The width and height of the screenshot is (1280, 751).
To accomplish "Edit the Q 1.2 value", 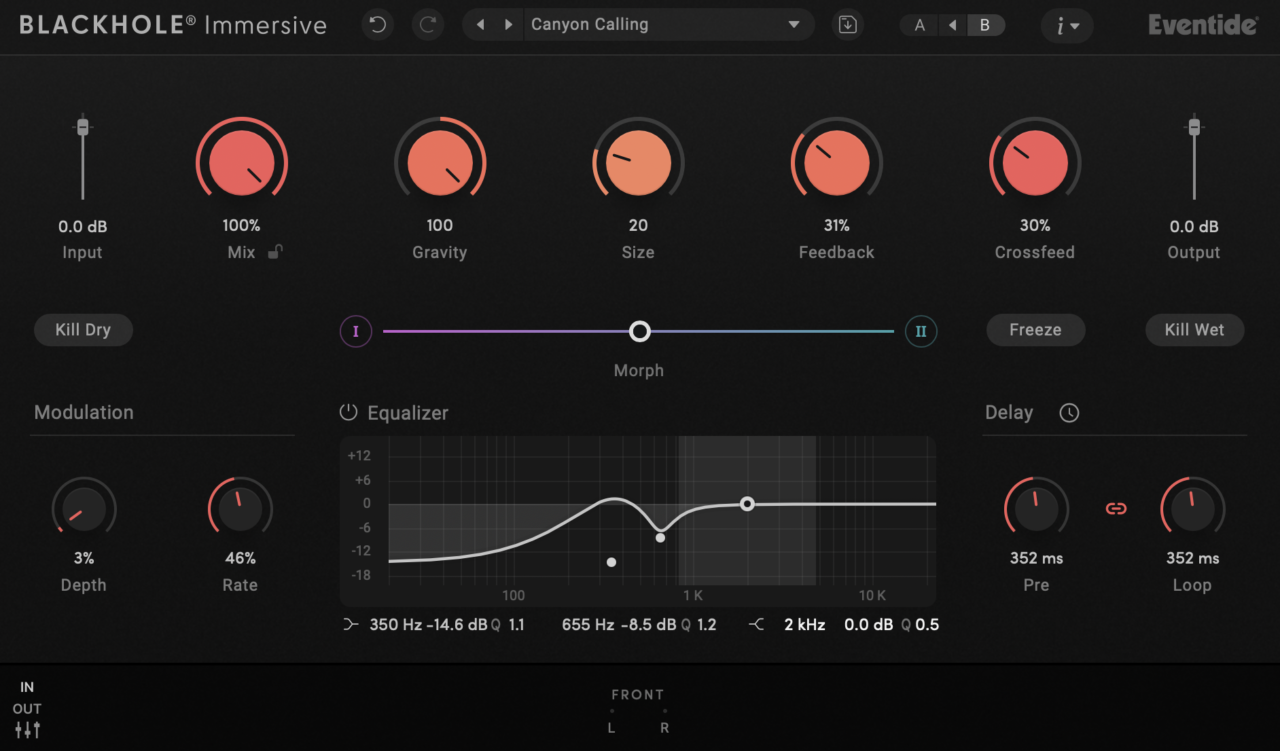I will pos(699,625).
